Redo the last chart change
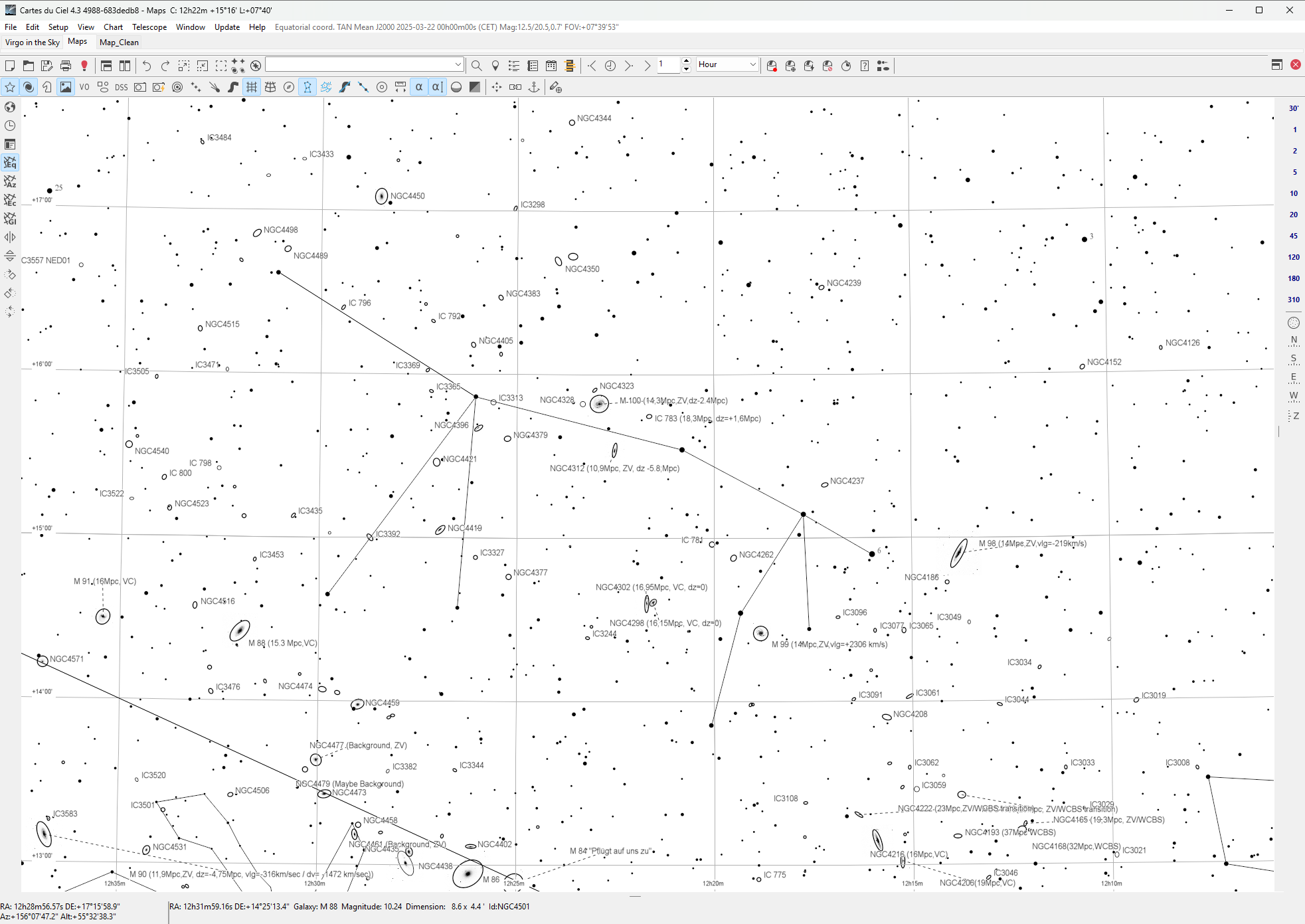Viewport: 1305px width, 924px height. point(165,66)
